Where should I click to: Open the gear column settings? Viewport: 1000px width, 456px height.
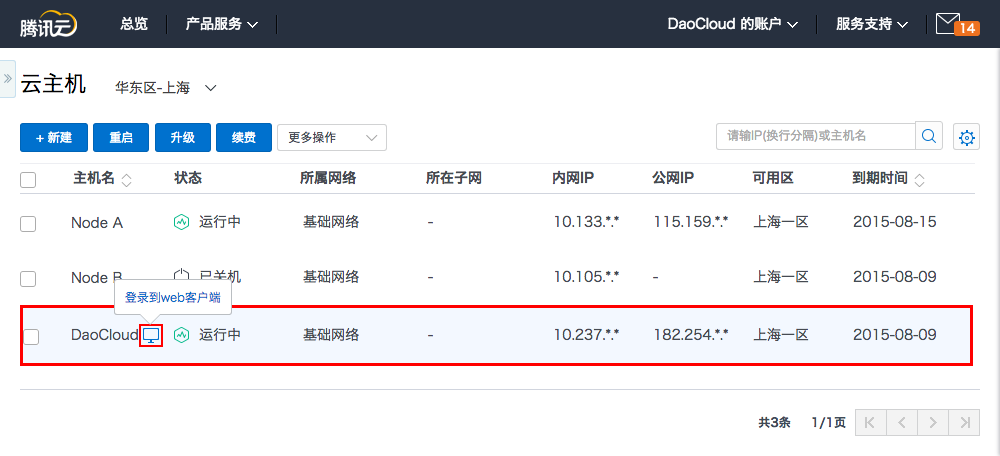(x=967, y=137)
